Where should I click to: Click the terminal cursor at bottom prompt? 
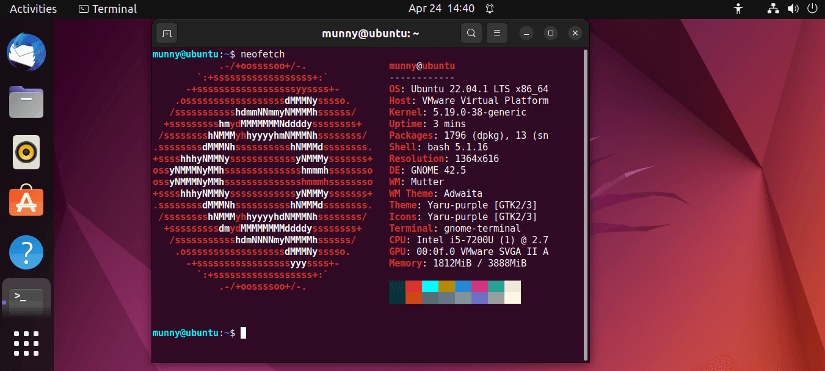pos(243,333)
